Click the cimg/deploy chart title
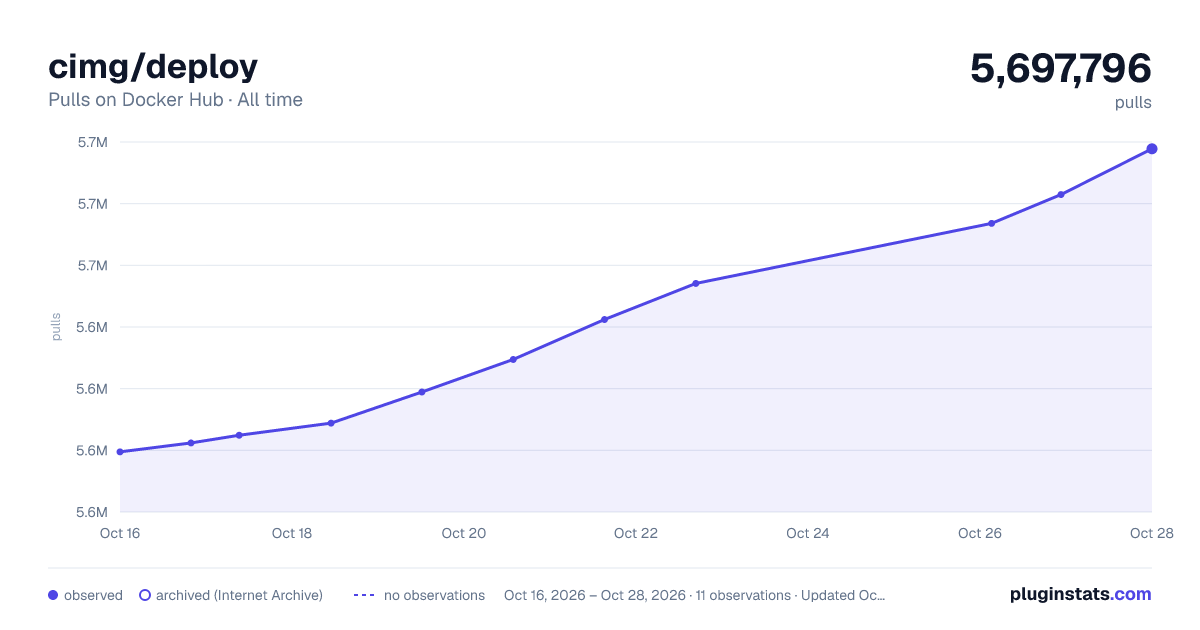Viewport: 1200px width, 630px height. click(x=153, y=66)
